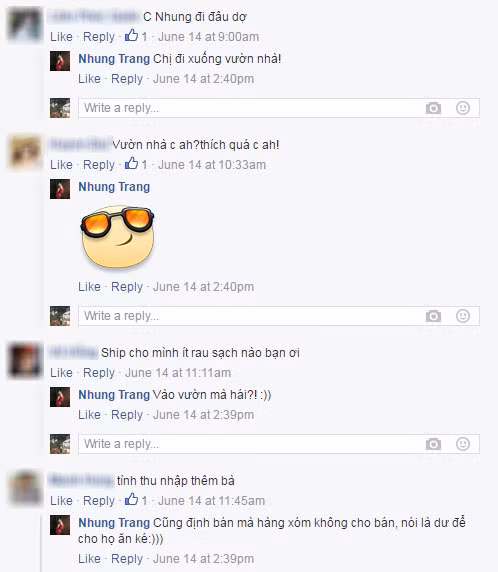This screenshot has width=498, height=572.
Task: Like the 'Ship cho mình ít rau' comment
Action: 61,373
